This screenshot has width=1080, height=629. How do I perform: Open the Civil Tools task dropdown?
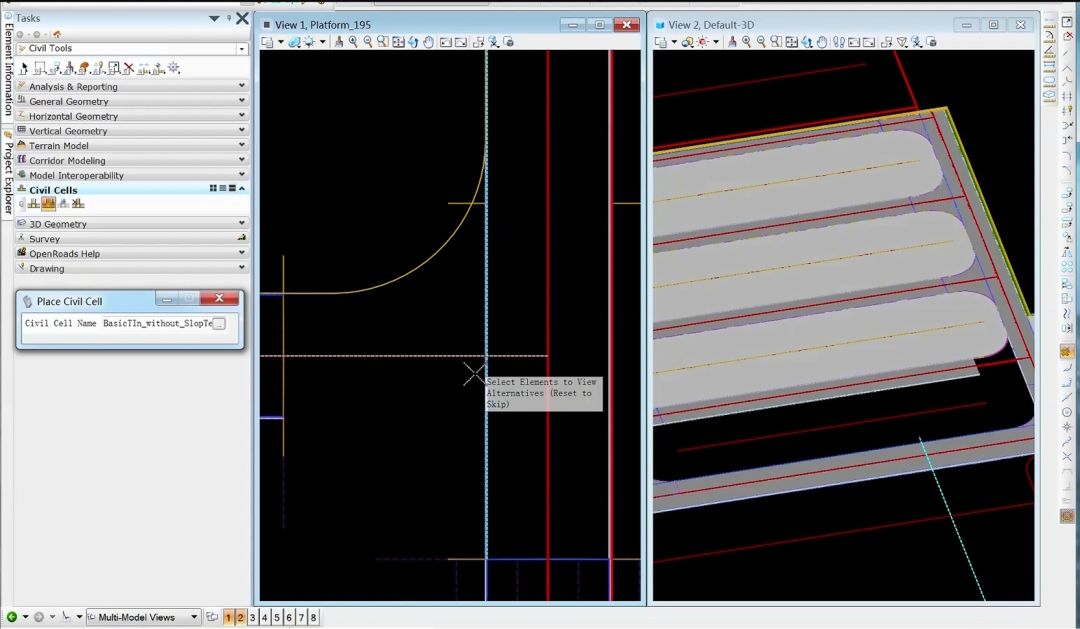(241, 49)
